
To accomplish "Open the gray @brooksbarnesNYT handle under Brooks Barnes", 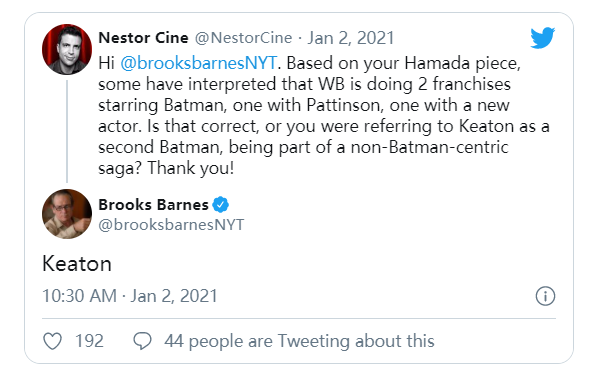I will [171, 225].
